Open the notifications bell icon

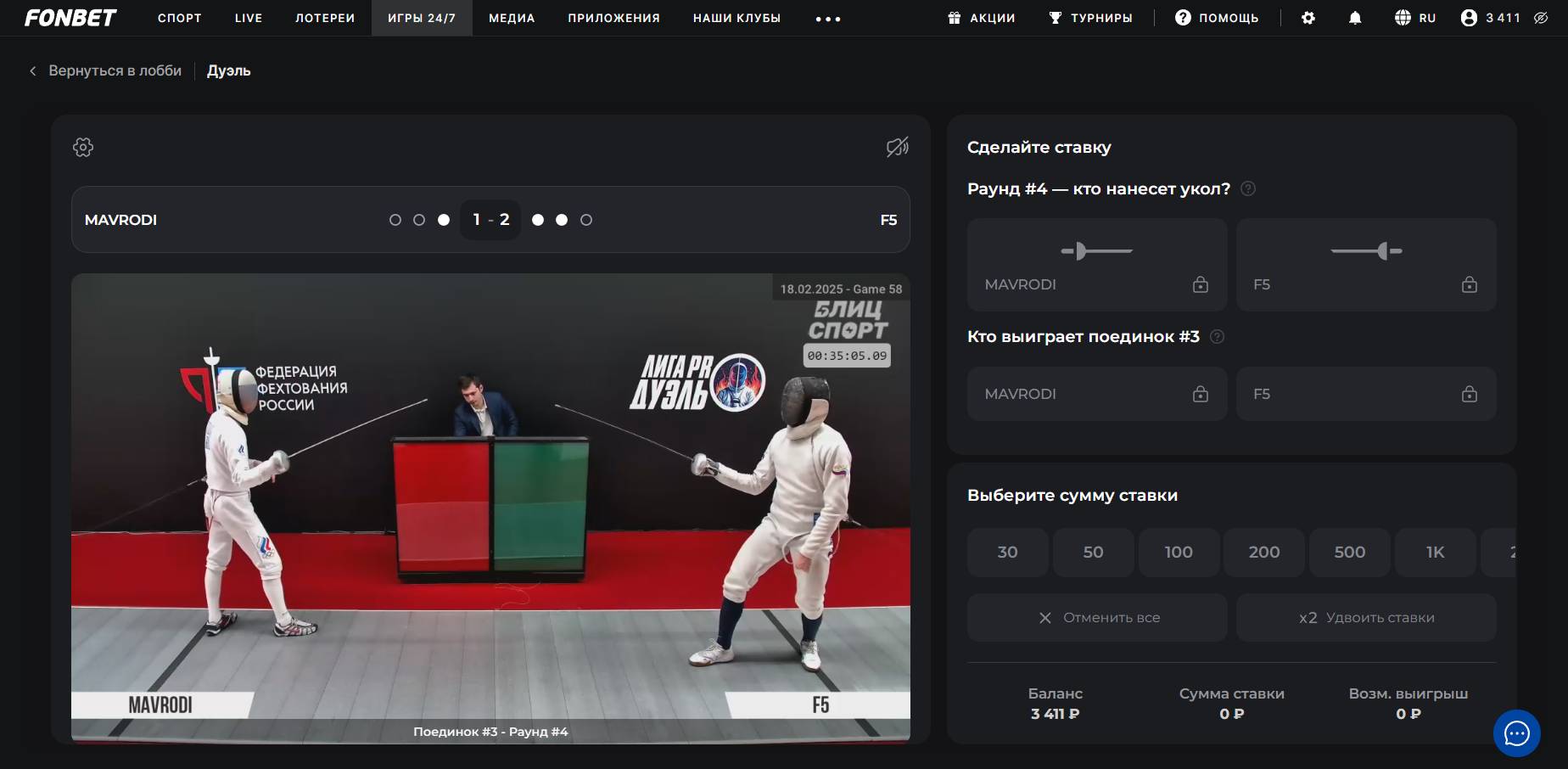click(1355, 18)
